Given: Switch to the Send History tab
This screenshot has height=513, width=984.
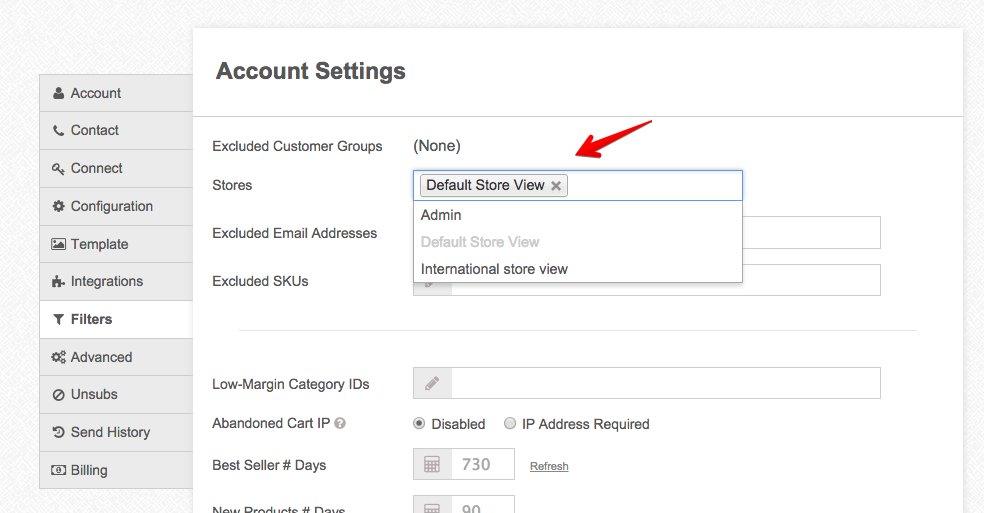Looking at the screenshot, I should click(x=110, y=432).
